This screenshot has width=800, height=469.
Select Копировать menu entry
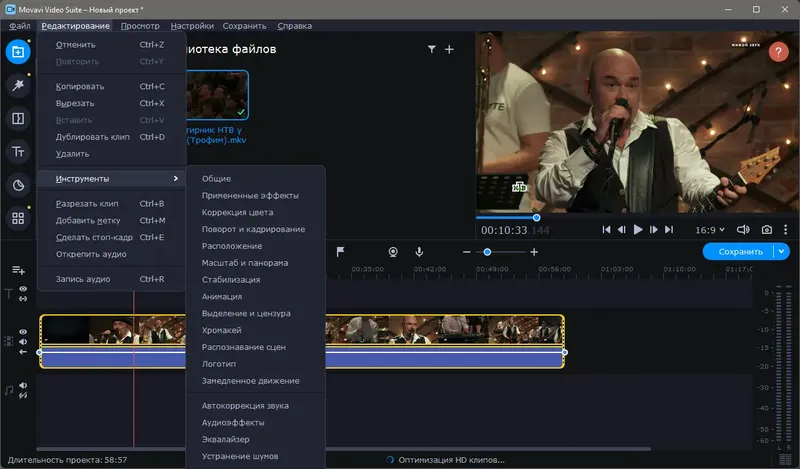pos(111,86)
